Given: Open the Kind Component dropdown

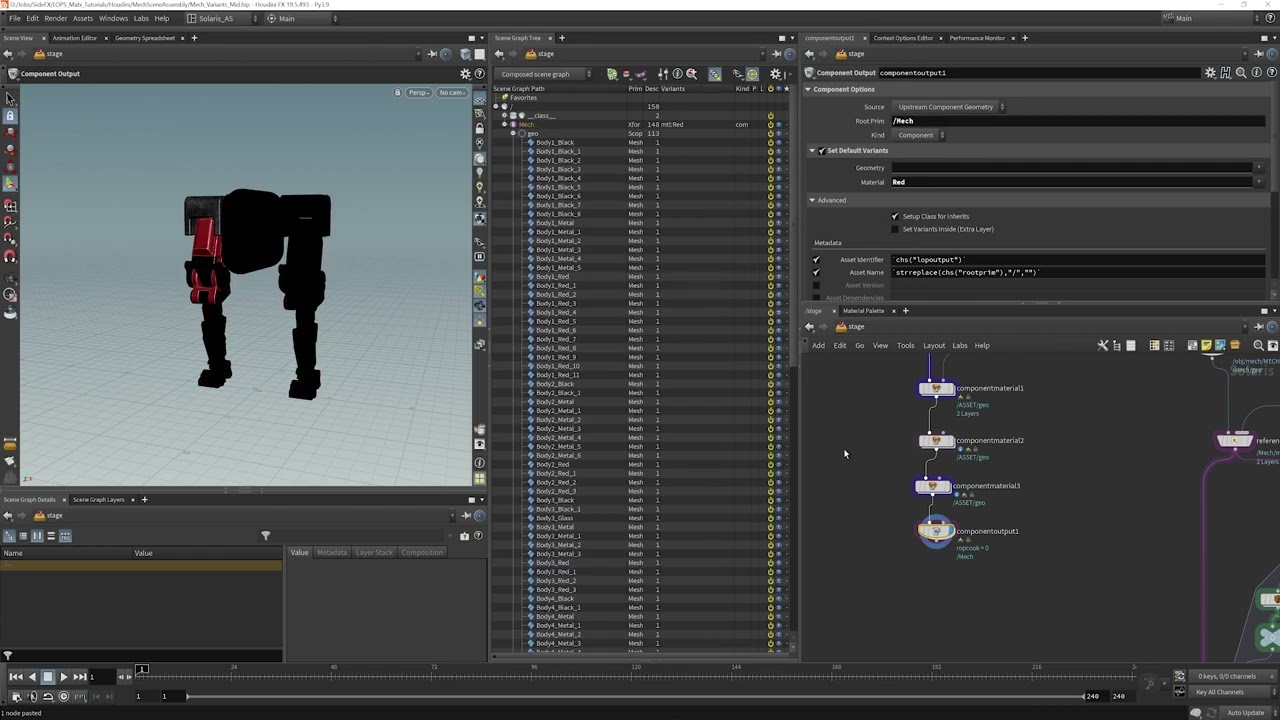Looking at the screenshot, I should click(919, 135).
